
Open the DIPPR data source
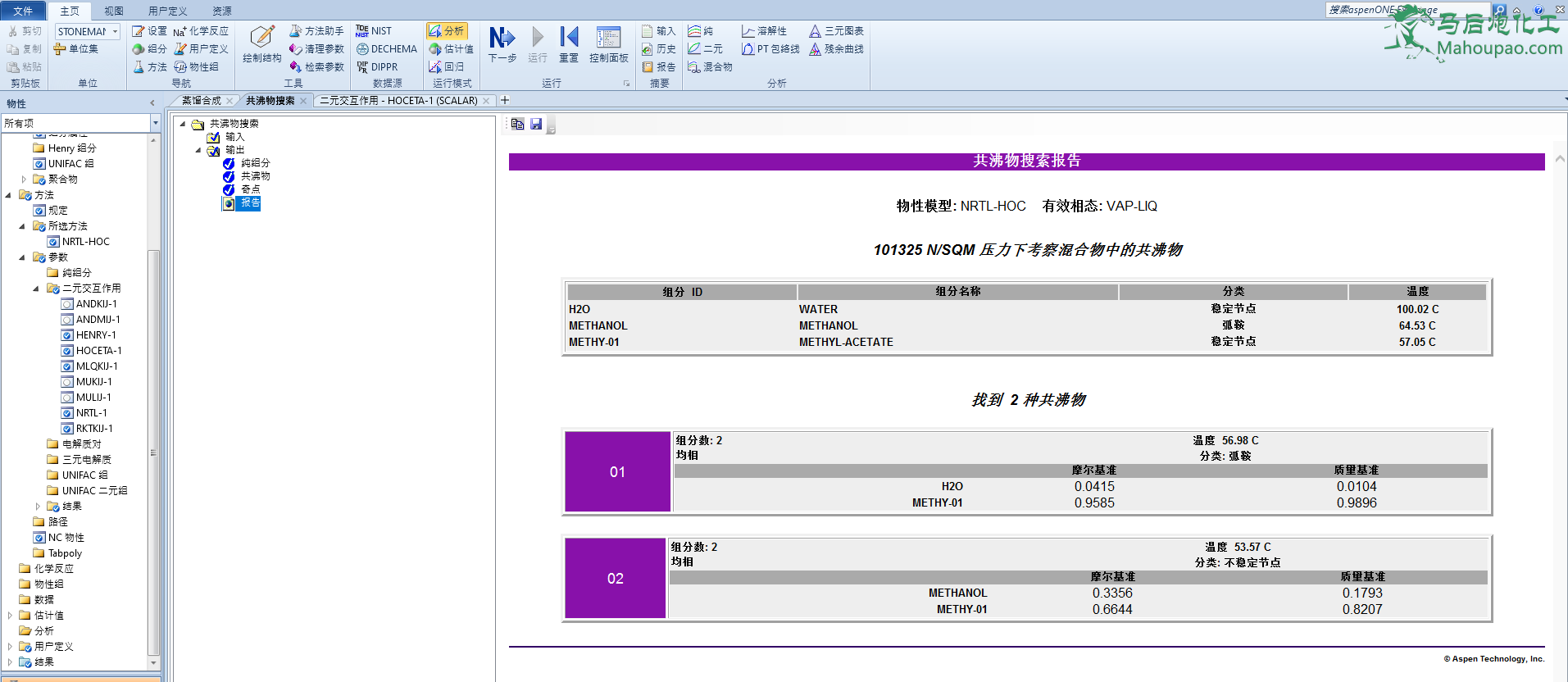click(x=378, y=67)
